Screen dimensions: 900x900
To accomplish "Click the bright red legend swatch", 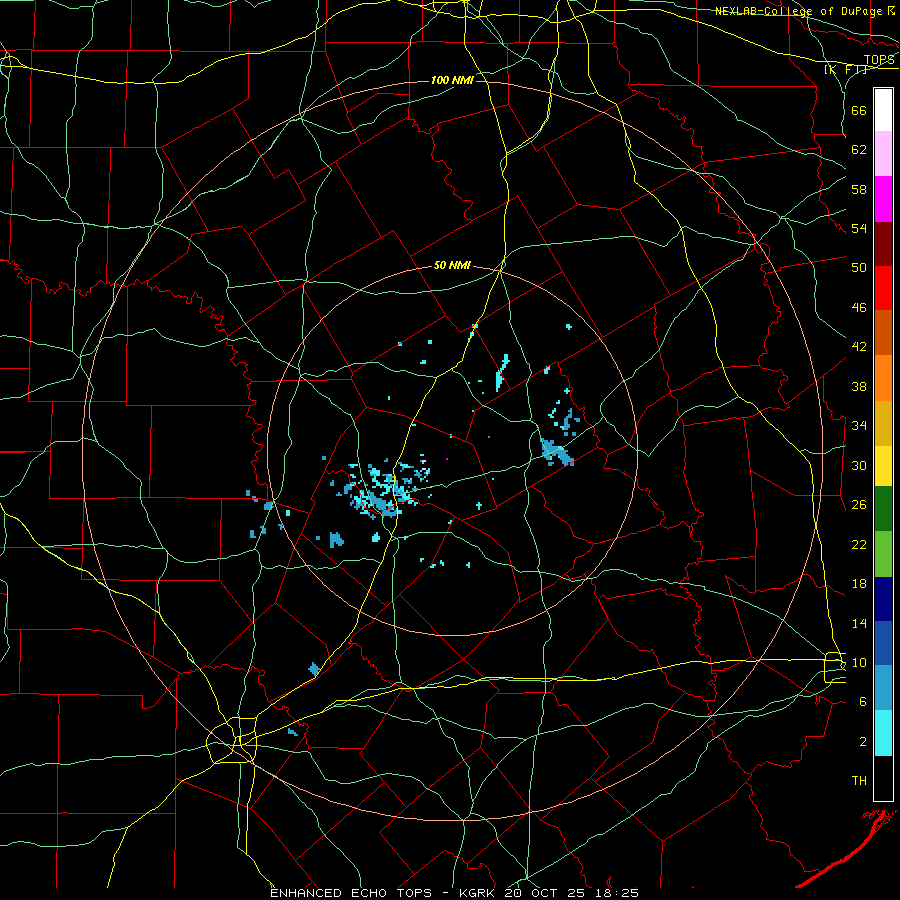I will 883,288.
